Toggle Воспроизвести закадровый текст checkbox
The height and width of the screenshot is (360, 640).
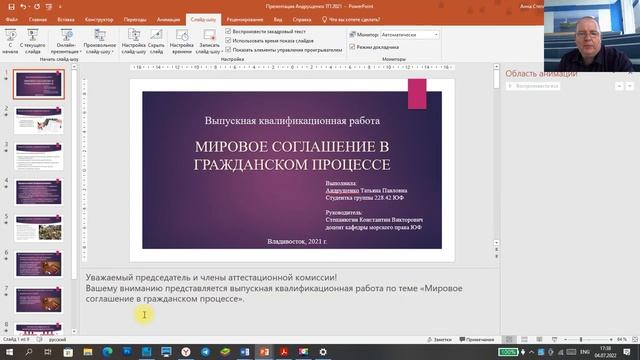point(228,31)
